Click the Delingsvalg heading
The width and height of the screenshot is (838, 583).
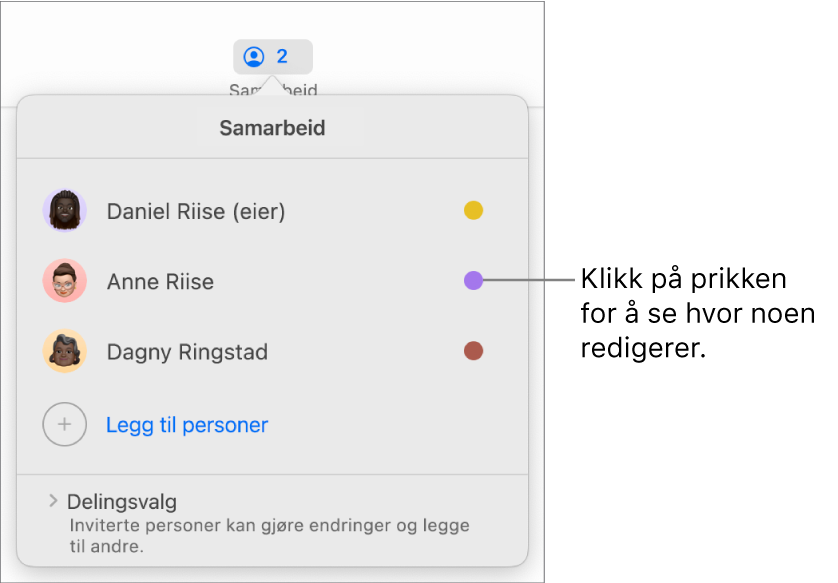(121, 502)
